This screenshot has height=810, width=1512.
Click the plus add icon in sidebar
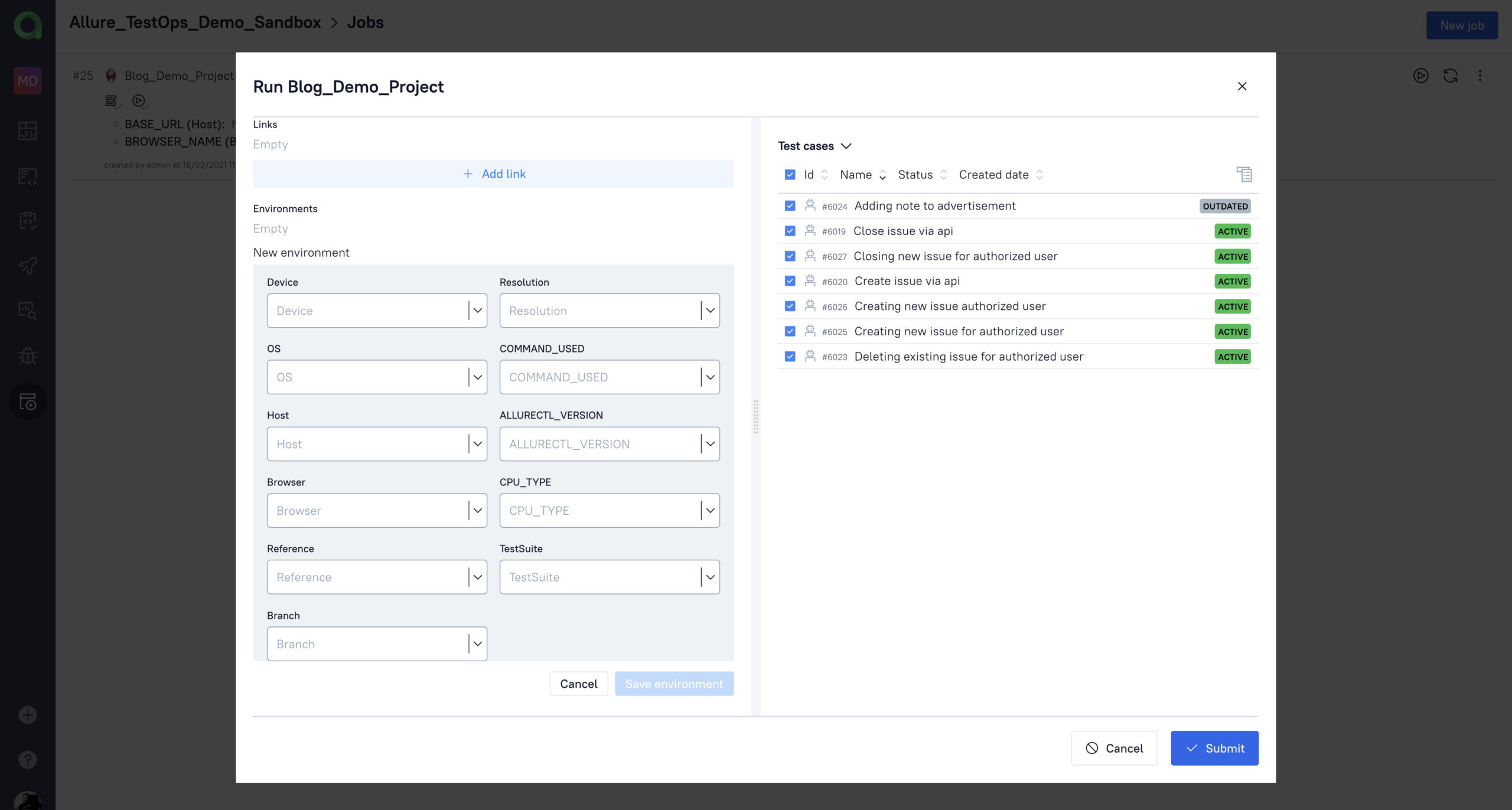[x=27, y=715]
